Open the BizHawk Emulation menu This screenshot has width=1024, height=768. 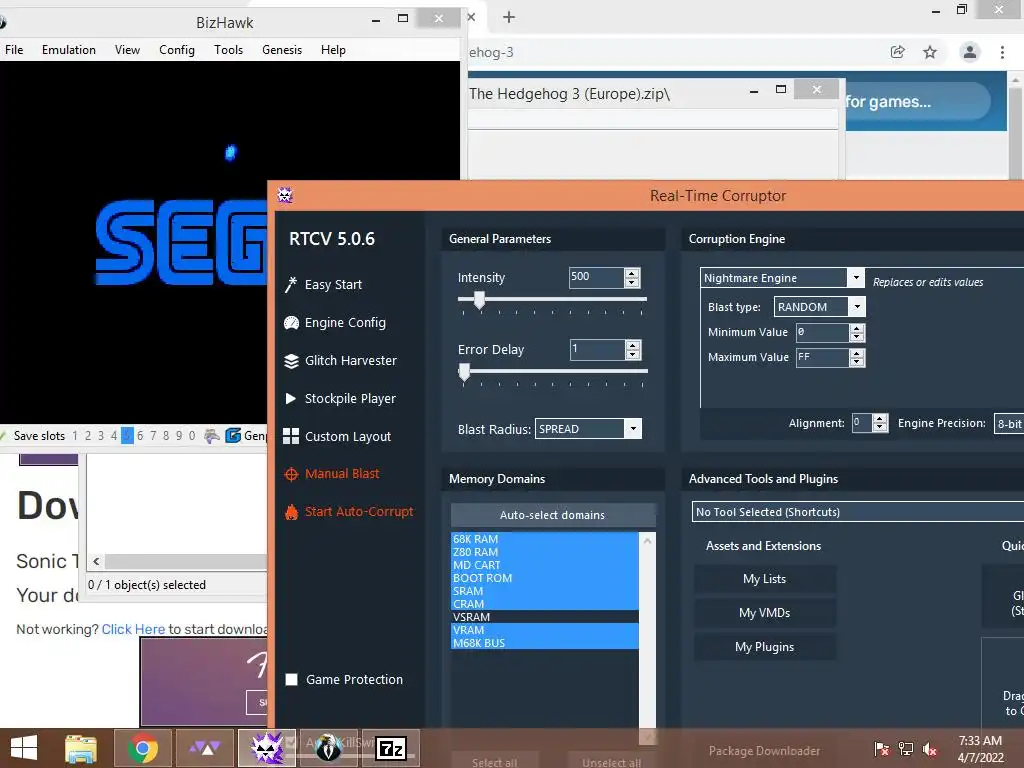(x=69, y=50)
